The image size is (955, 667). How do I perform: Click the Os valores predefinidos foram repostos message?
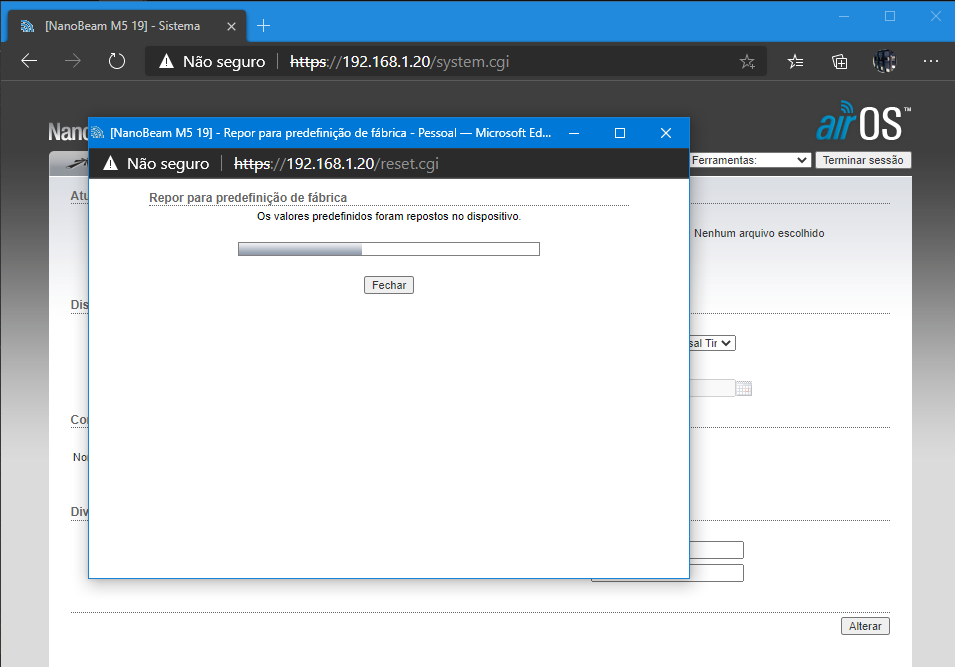pos(389,216)
